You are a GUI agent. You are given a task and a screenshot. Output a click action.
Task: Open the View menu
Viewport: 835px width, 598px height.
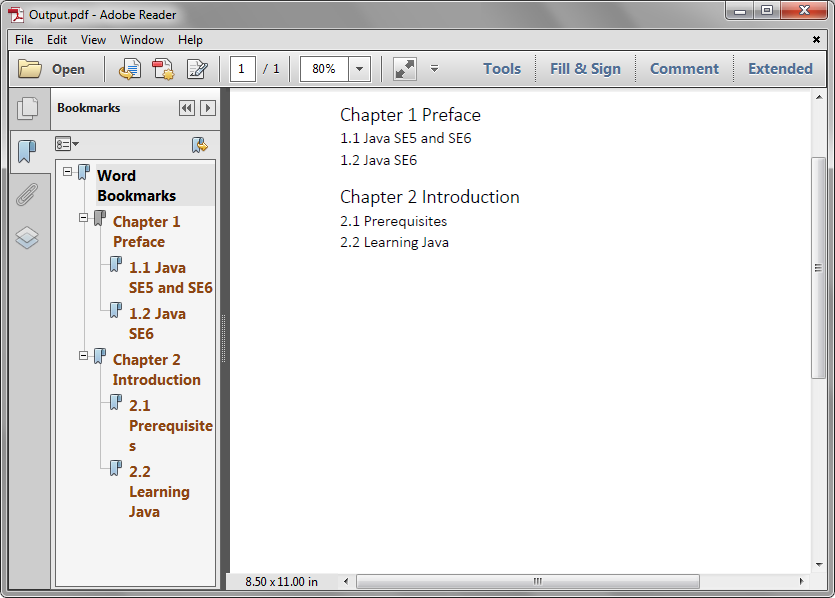click(x=93, y=40)
